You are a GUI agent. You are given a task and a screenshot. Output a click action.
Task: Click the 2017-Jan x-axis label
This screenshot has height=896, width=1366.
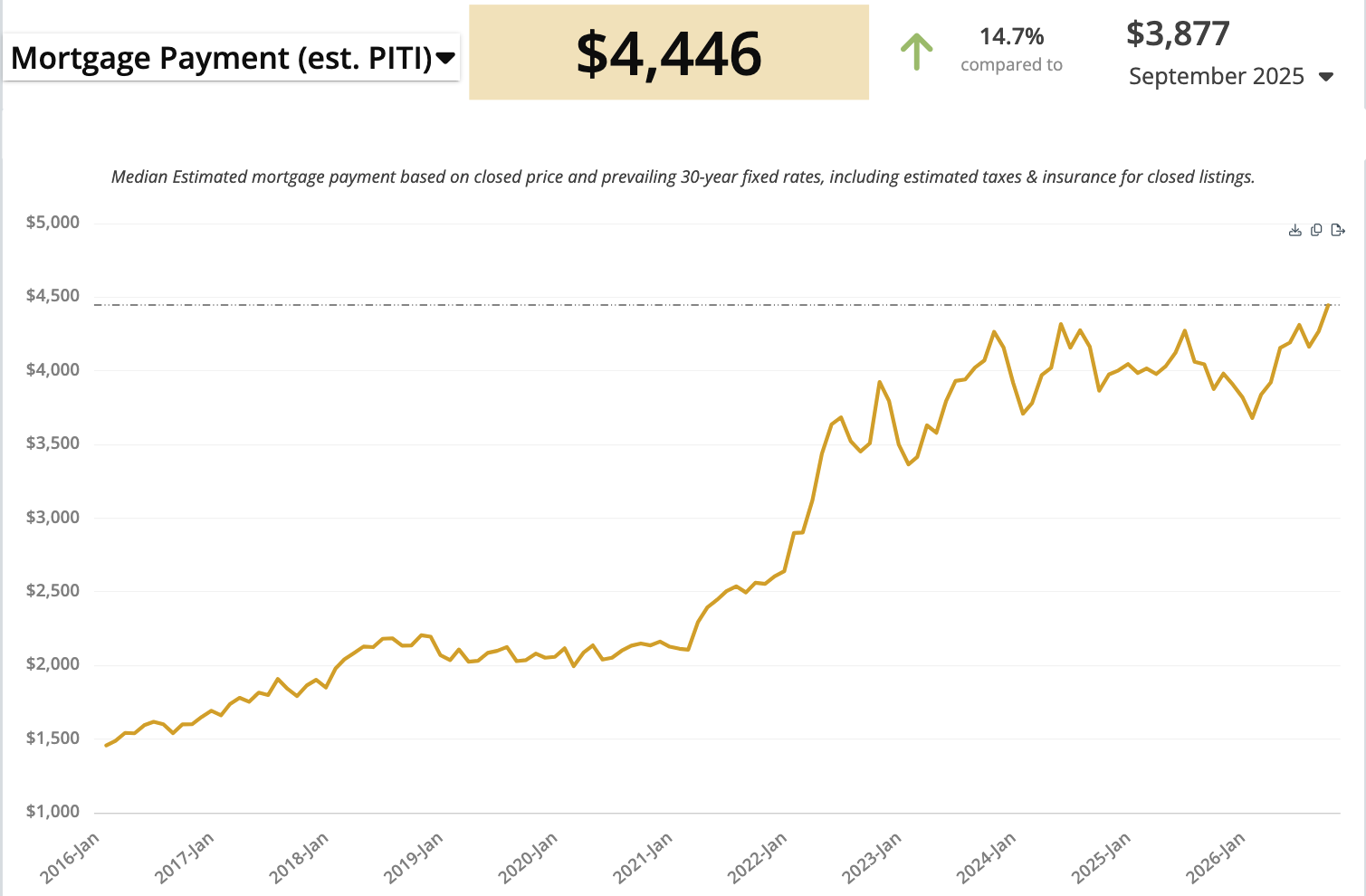185,857
